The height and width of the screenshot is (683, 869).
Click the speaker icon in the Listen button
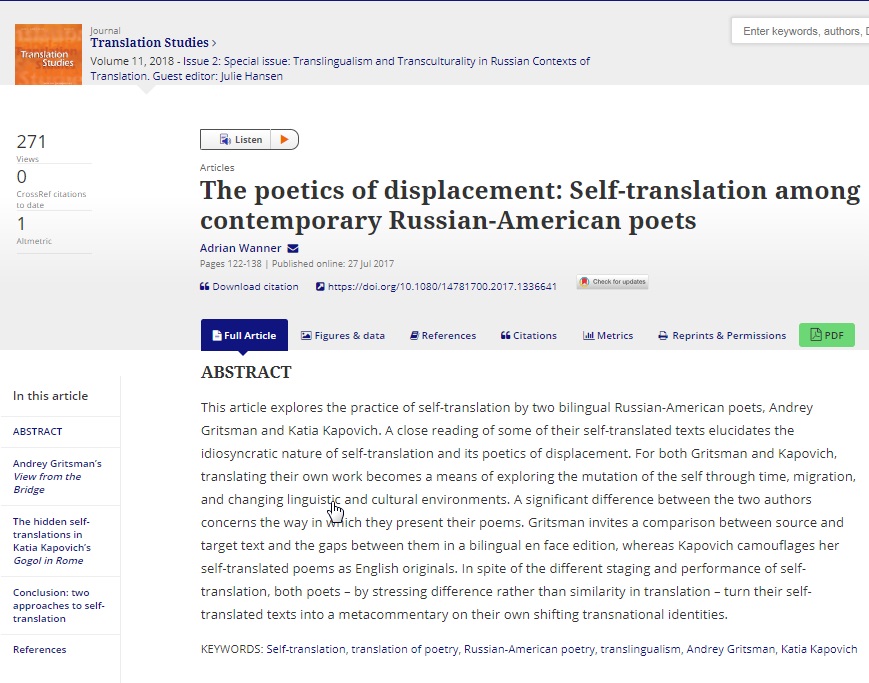224,139
